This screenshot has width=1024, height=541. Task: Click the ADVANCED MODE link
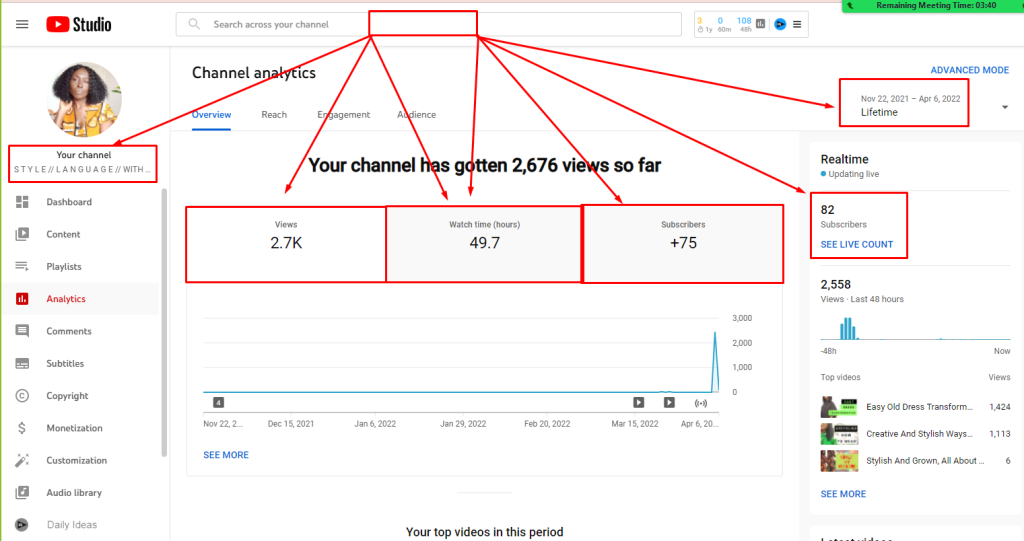click(x=969, y=70)
